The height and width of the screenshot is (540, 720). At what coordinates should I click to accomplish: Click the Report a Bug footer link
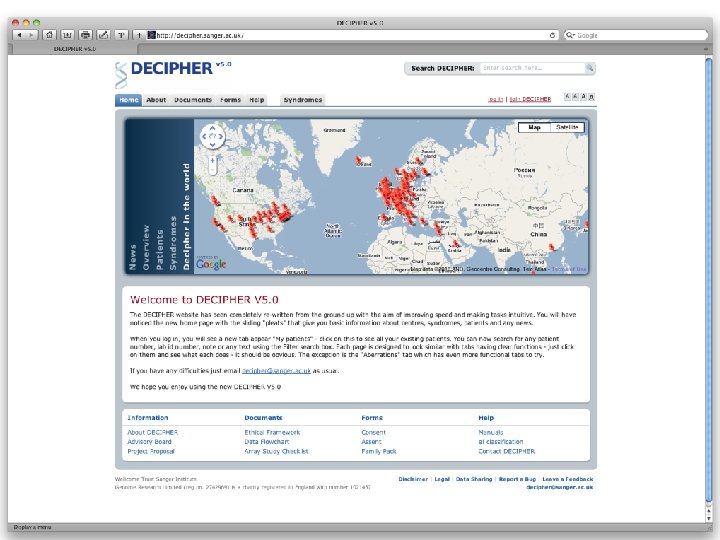click(517, 479)
